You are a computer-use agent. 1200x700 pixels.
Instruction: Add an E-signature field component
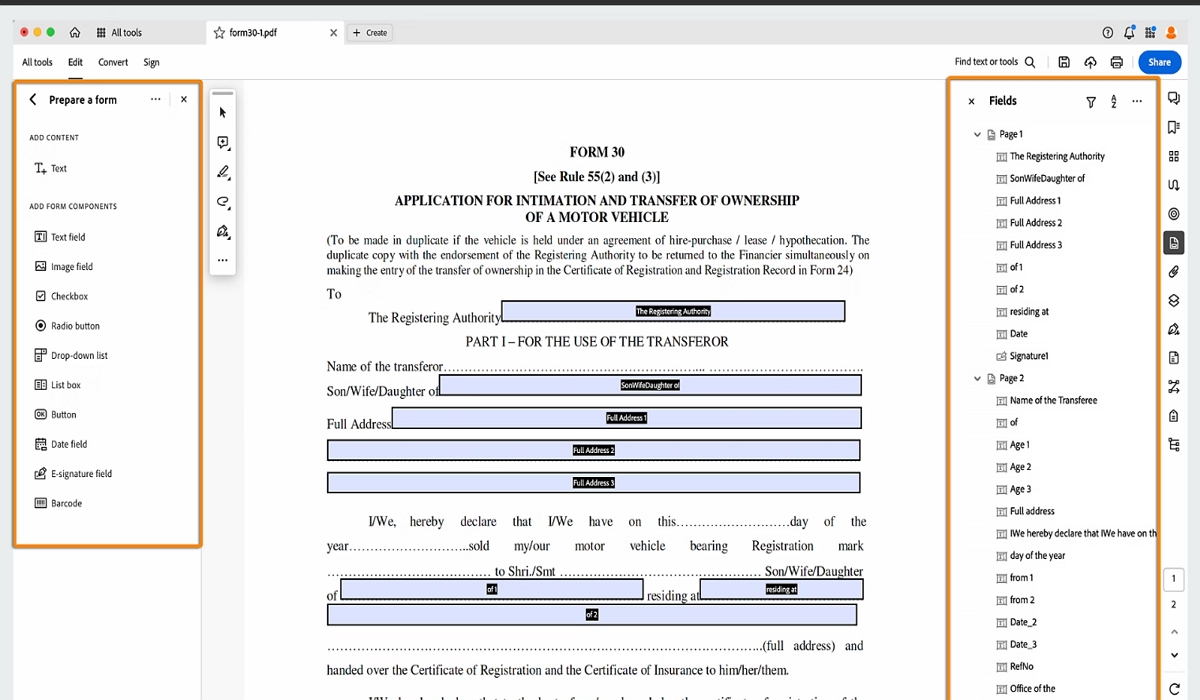[73, 474]
